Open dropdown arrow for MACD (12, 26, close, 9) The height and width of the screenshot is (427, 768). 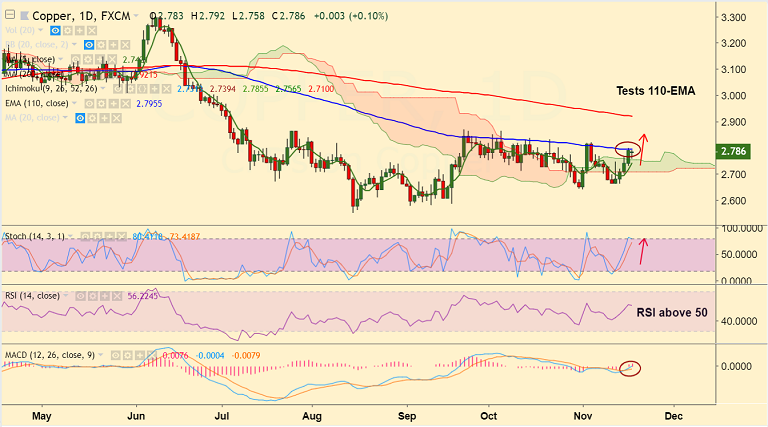[x=100, y=355]
